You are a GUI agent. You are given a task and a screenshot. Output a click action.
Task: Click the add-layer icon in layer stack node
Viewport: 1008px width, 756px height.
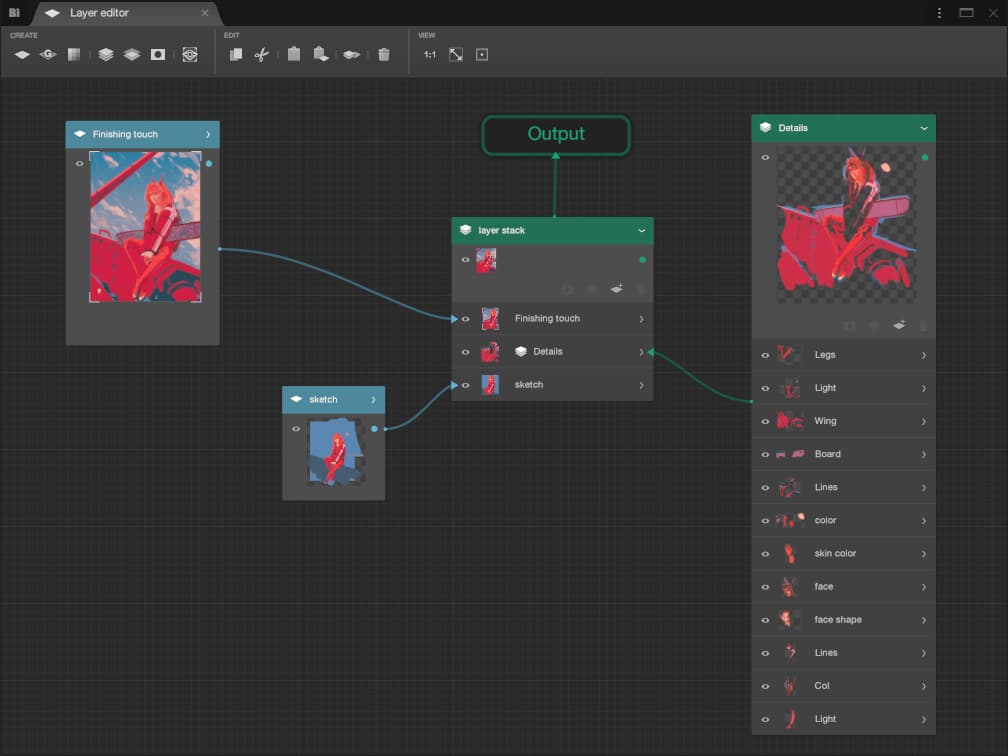616,289
